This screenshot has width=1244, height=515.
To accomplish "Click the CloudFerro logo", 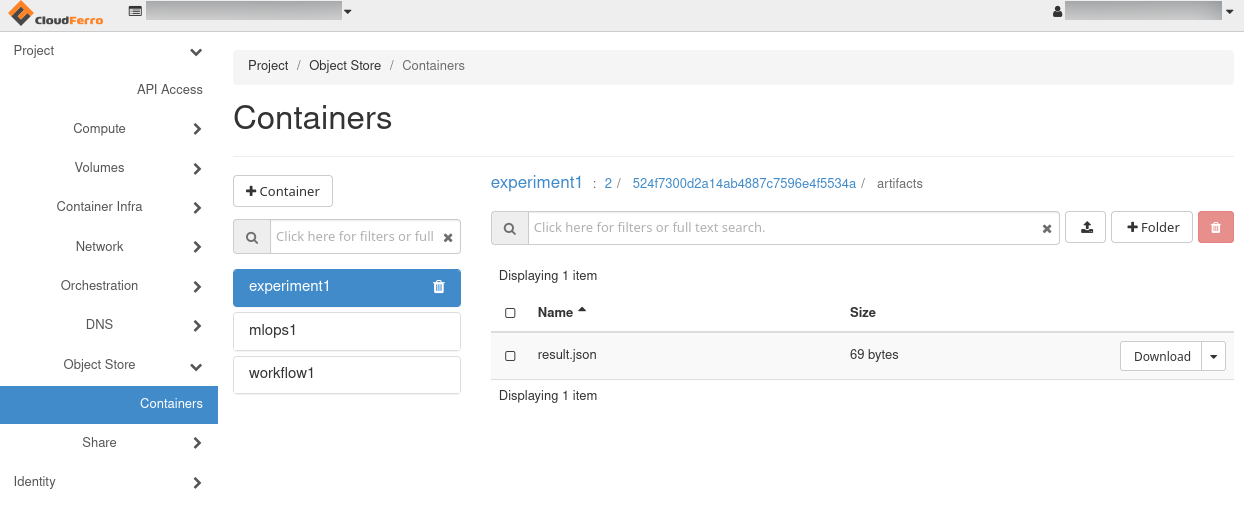I will click(x=56, y=14).
